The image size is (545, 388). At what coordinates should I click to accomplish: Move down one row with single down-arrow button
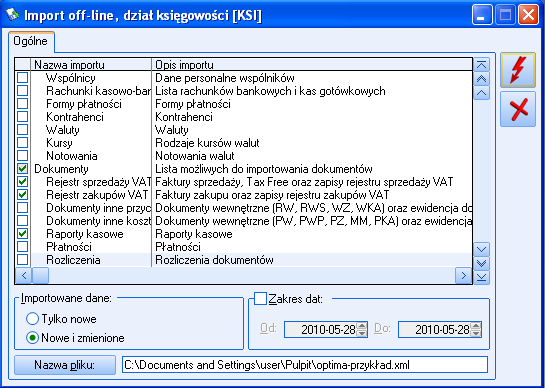481,249
